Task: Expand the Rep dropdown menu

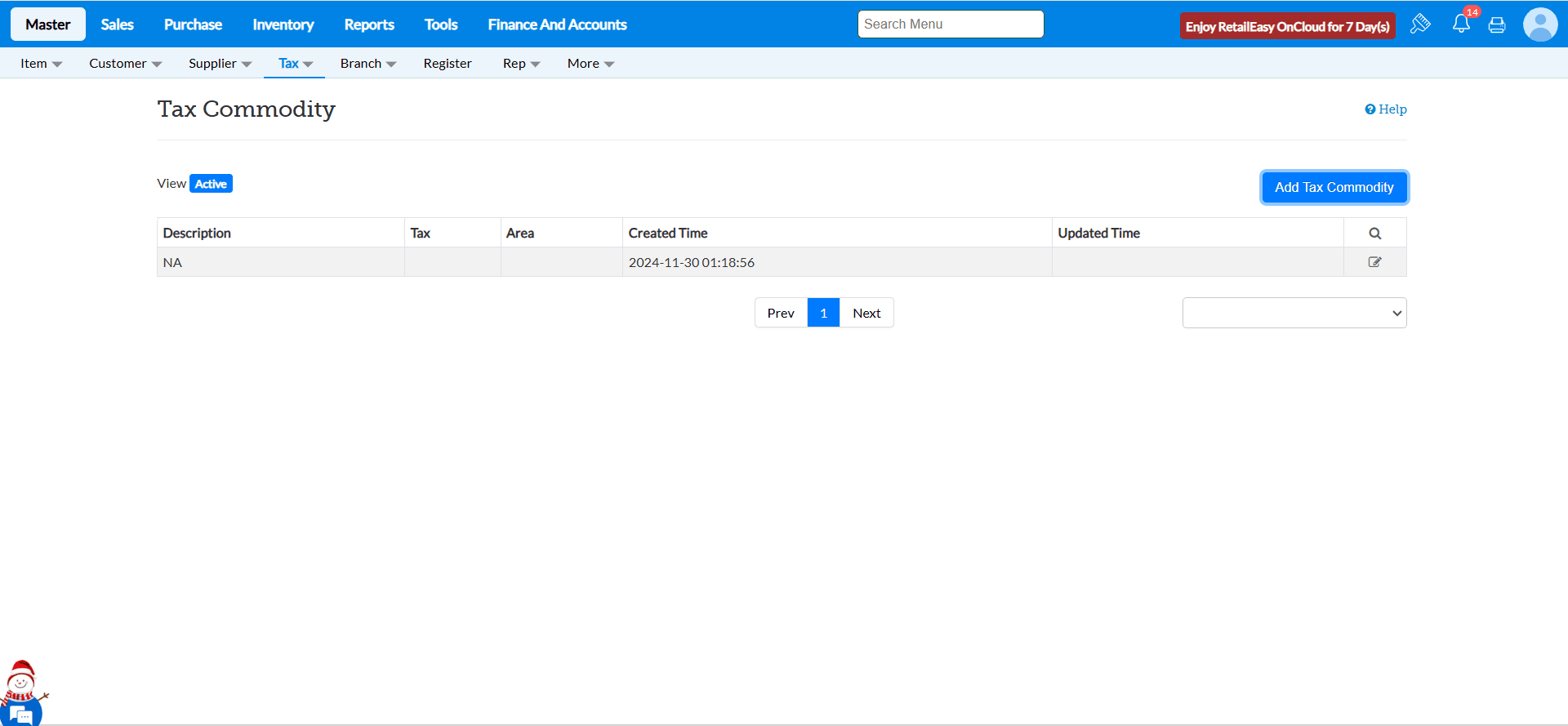Action: coord(521,64)
